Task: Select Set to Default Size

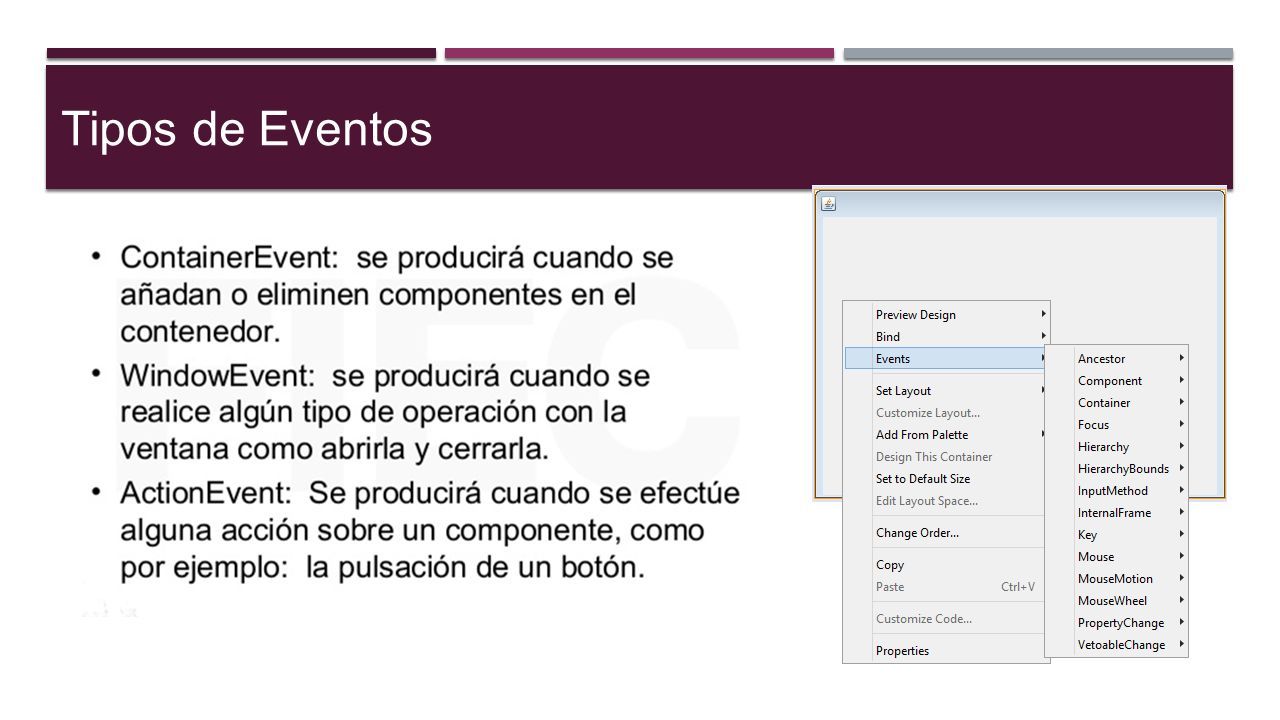Action: pos(946,478)
